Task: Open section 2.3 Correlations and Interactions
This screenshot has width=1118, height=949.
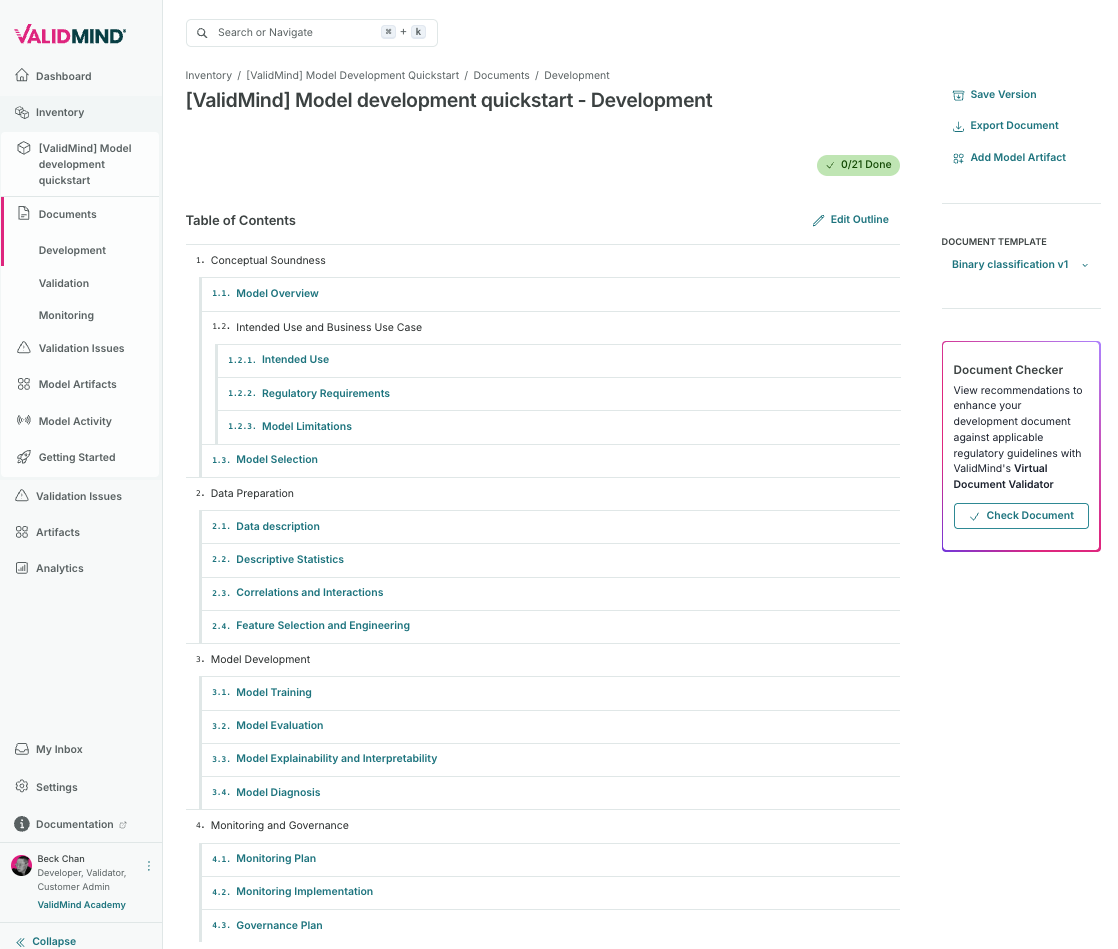Action: [x=309, y=593]
